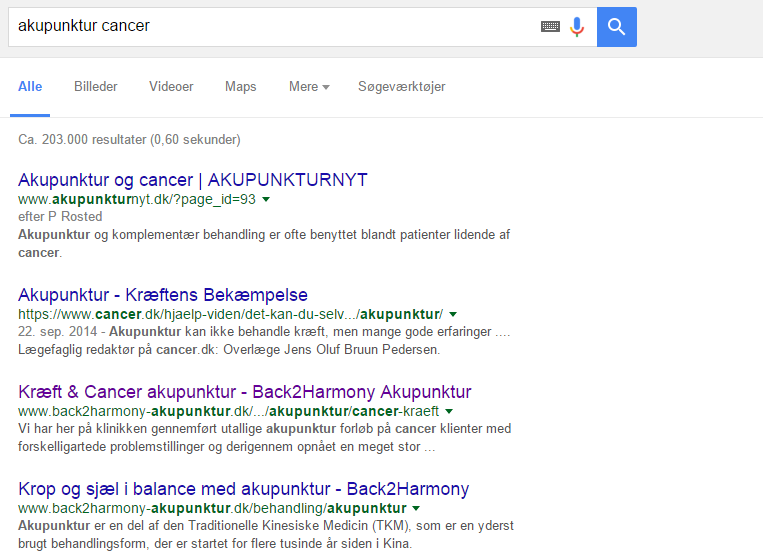Viewport: 763px width, 560px height.
Task: Expand arrow beside back2harmony cancer-kraeft URL
Action: click(449, 411)
